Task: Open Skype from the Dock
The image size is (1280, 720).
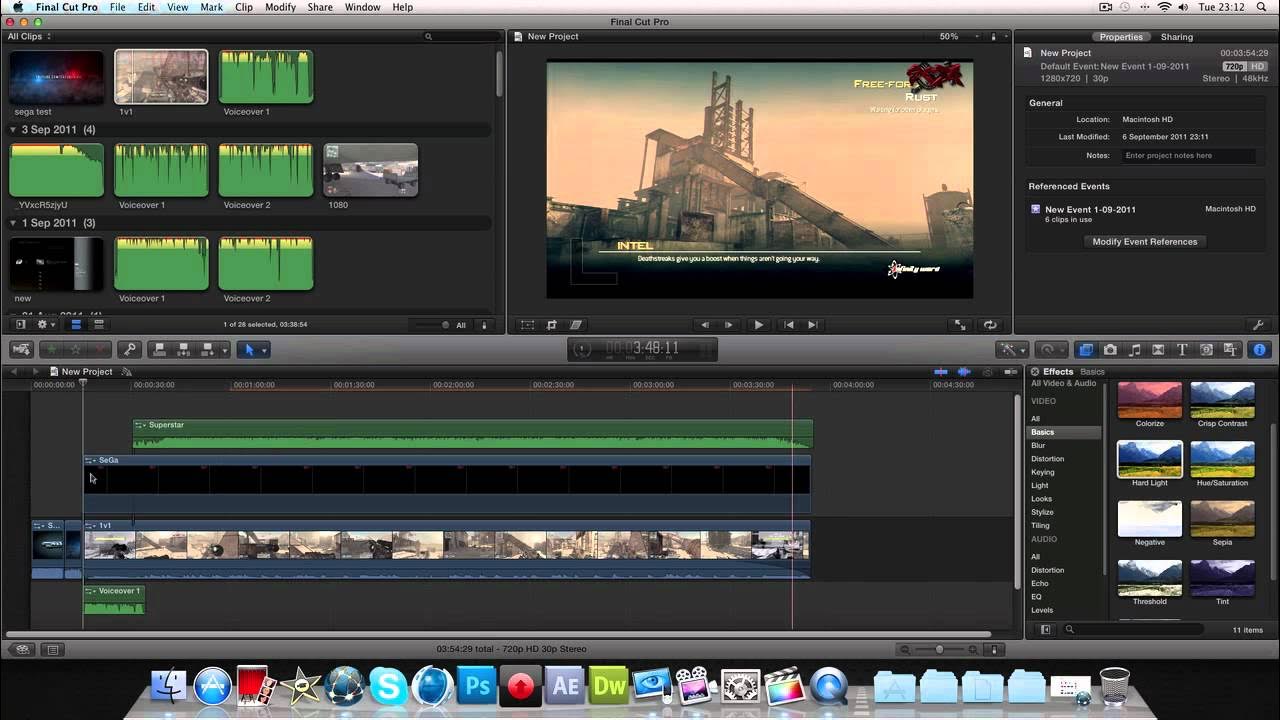Action: coord(388,686)
